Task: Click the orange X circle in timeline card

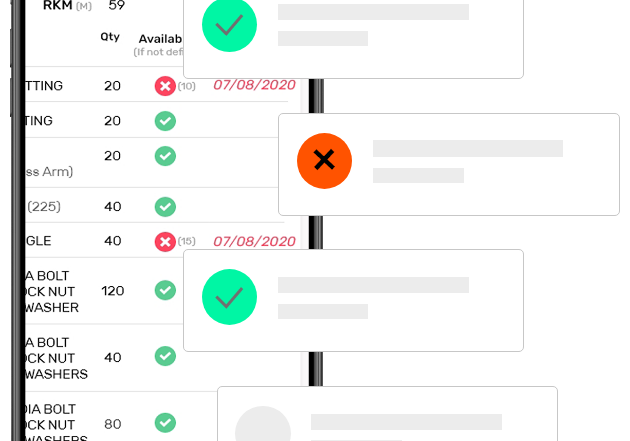Action: (324, 161)
